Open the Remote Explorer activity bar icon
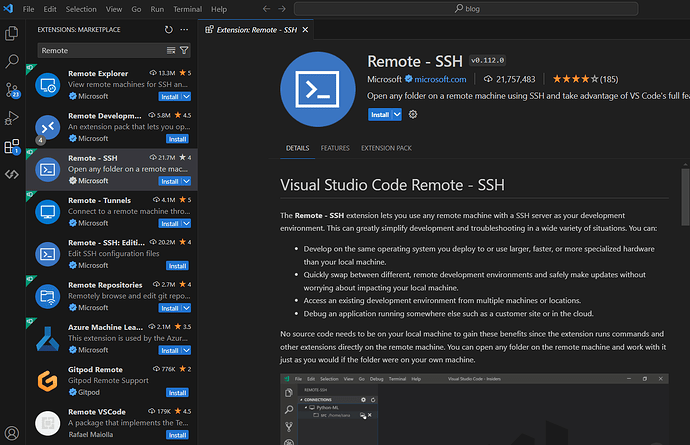690x445 pixels. pyautogui.click(x=12, y=174)
